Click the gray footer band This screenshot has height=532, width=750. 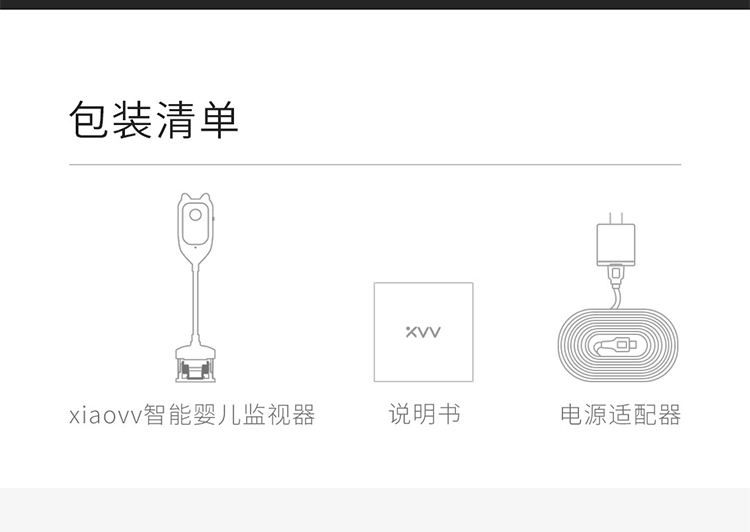pyautogui.click(x=375, y=510)
